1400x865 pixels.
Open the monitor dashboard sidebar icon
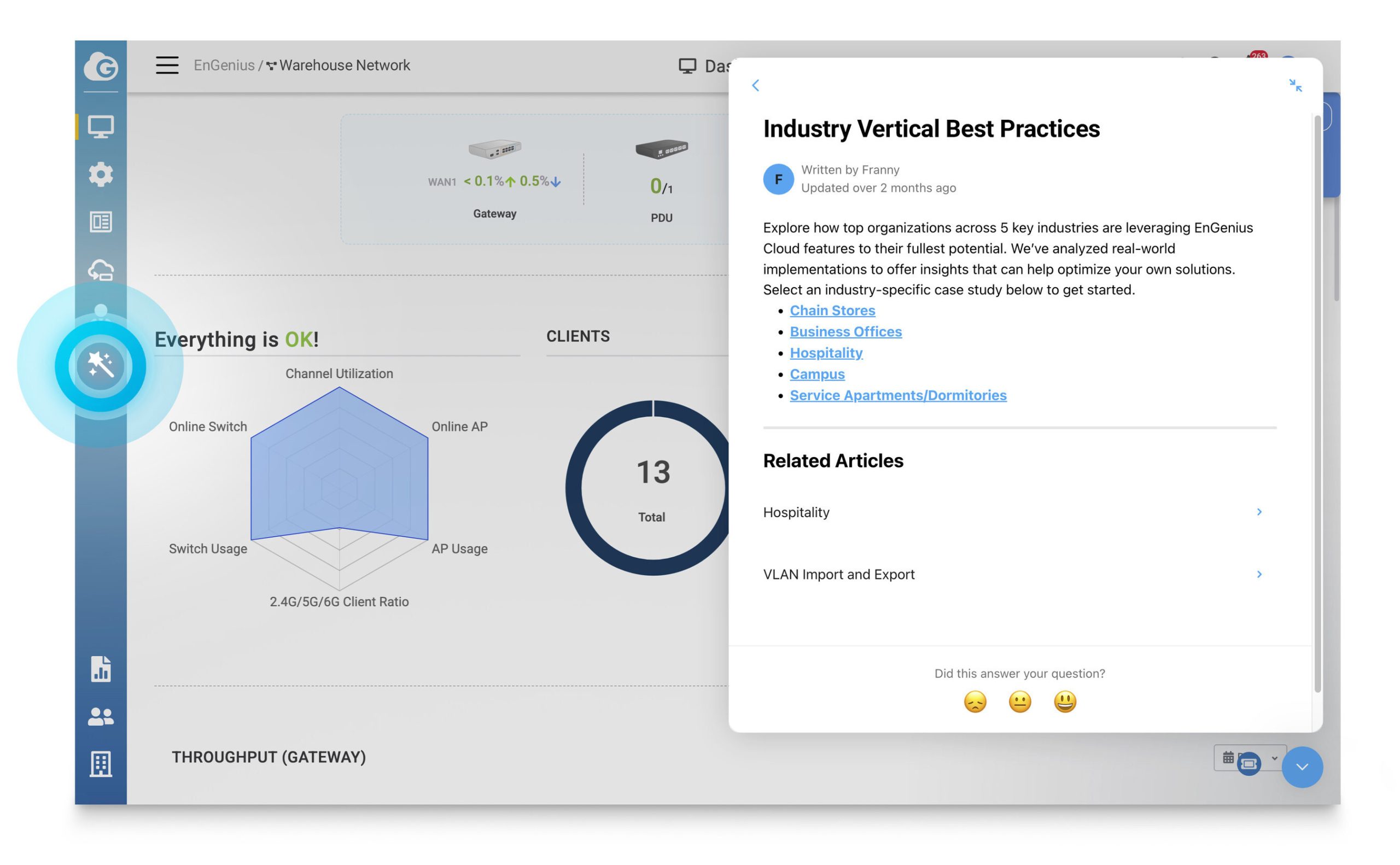[101, 126]
